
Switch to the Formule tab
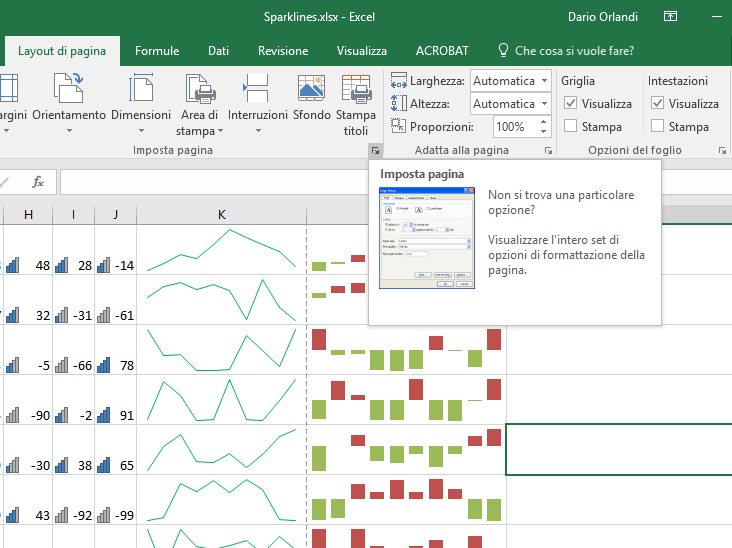157,51
